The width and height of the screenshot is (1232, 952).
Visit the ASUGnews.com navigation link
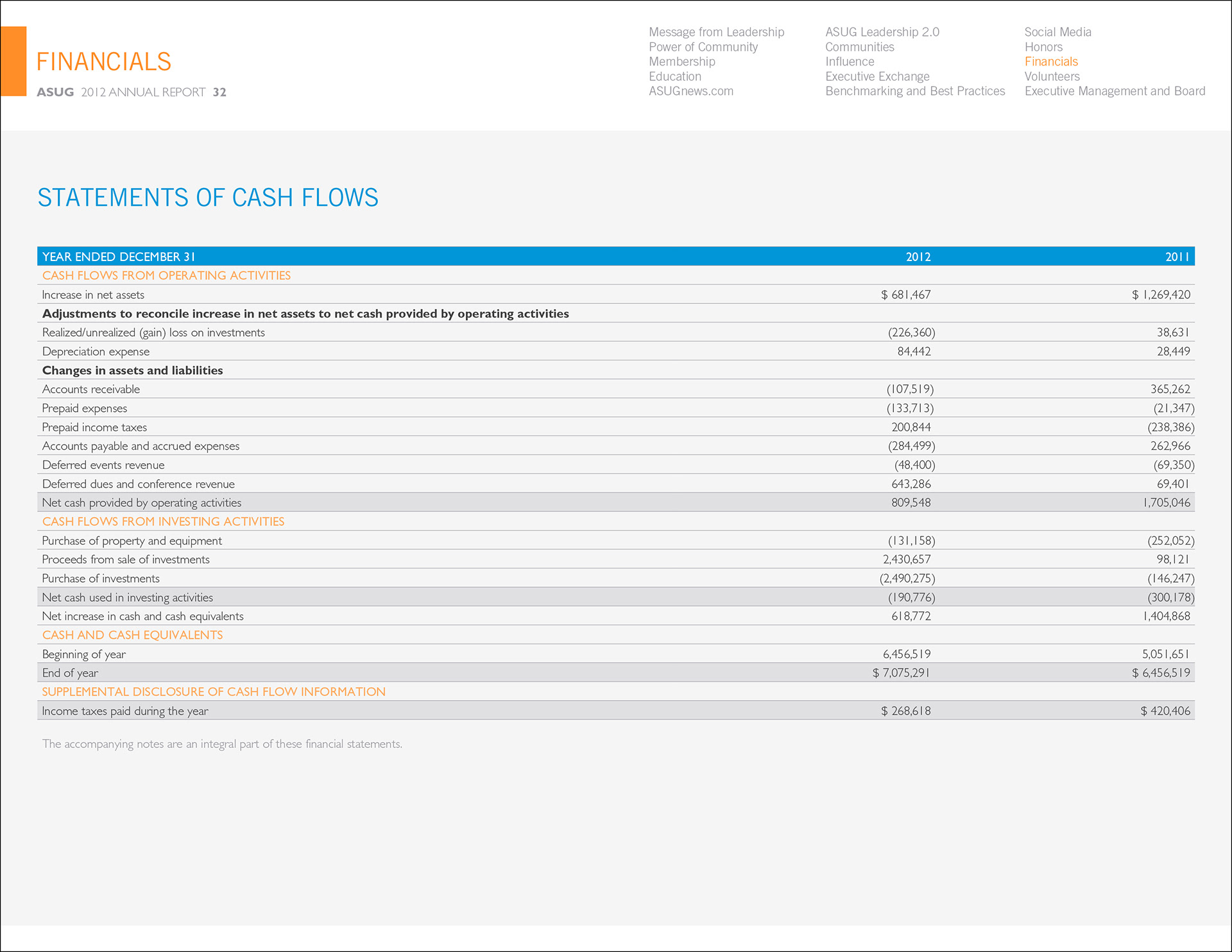(x=690, y=91)
